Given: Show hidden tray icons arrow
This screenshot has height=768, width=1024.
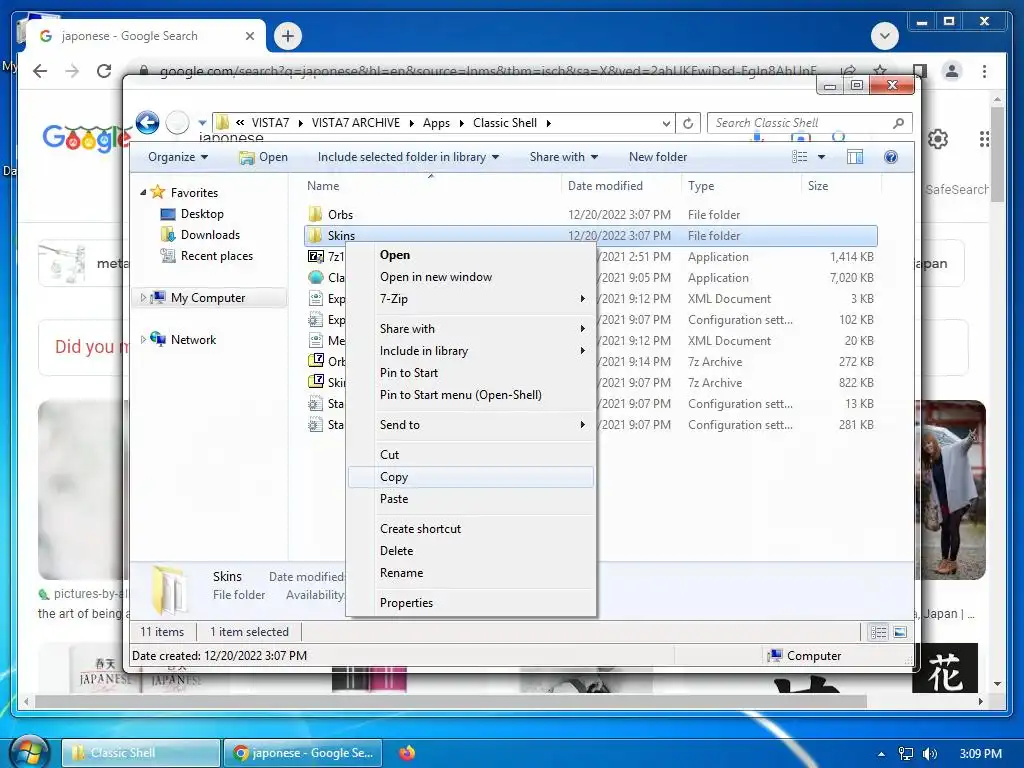Looking at the screenshot, I should (881, 754).
